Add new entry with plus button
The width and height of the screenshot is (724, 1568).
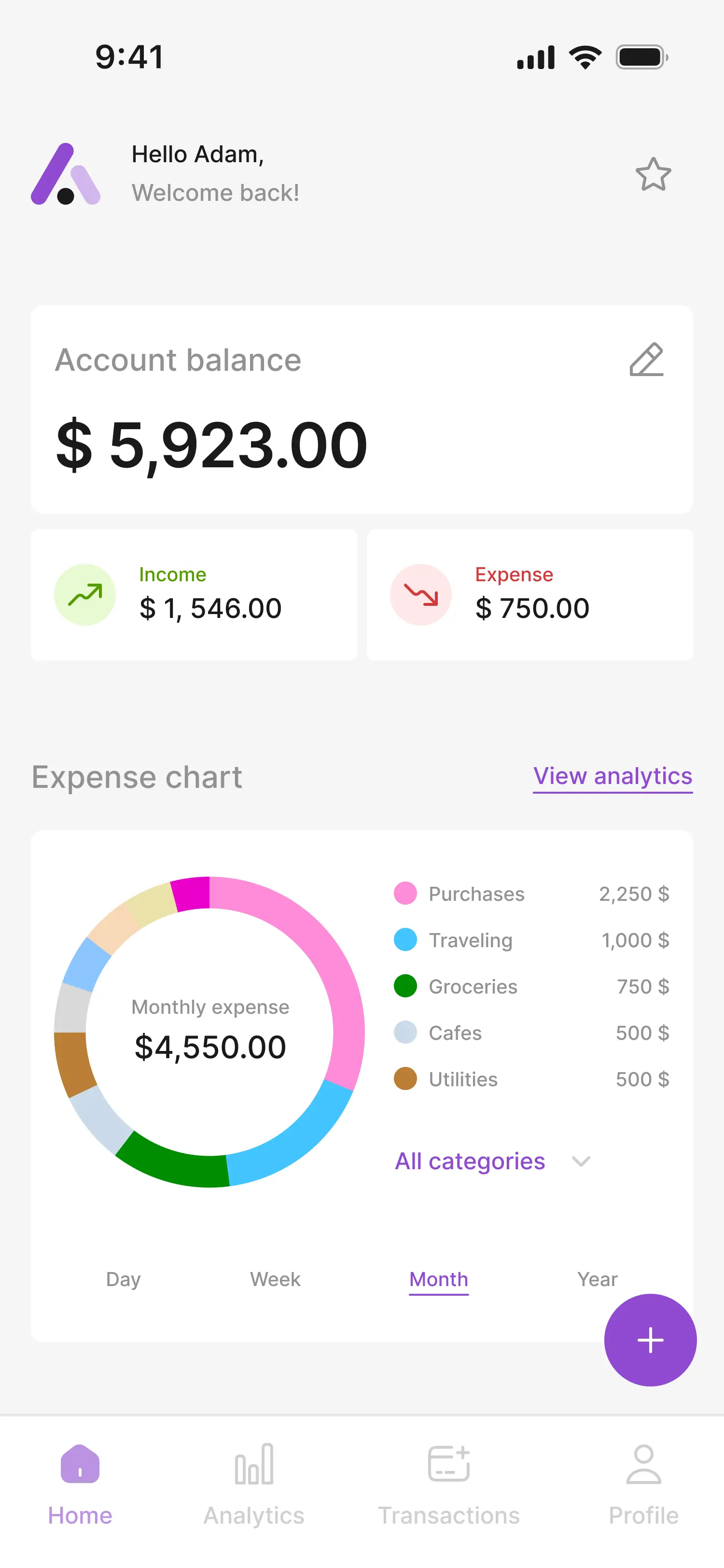pyautogui.click(x=650, y=1340)
